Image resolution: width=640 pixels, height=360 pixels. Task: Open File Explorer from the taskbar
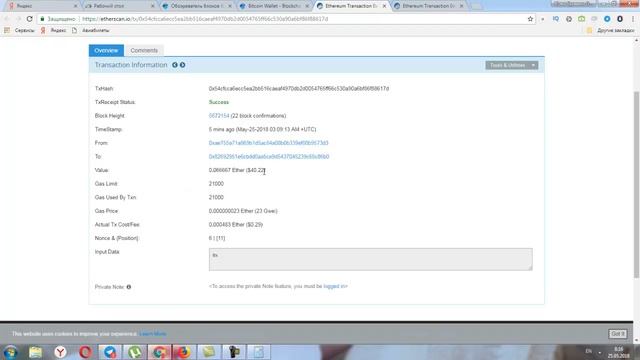[36, 352]
